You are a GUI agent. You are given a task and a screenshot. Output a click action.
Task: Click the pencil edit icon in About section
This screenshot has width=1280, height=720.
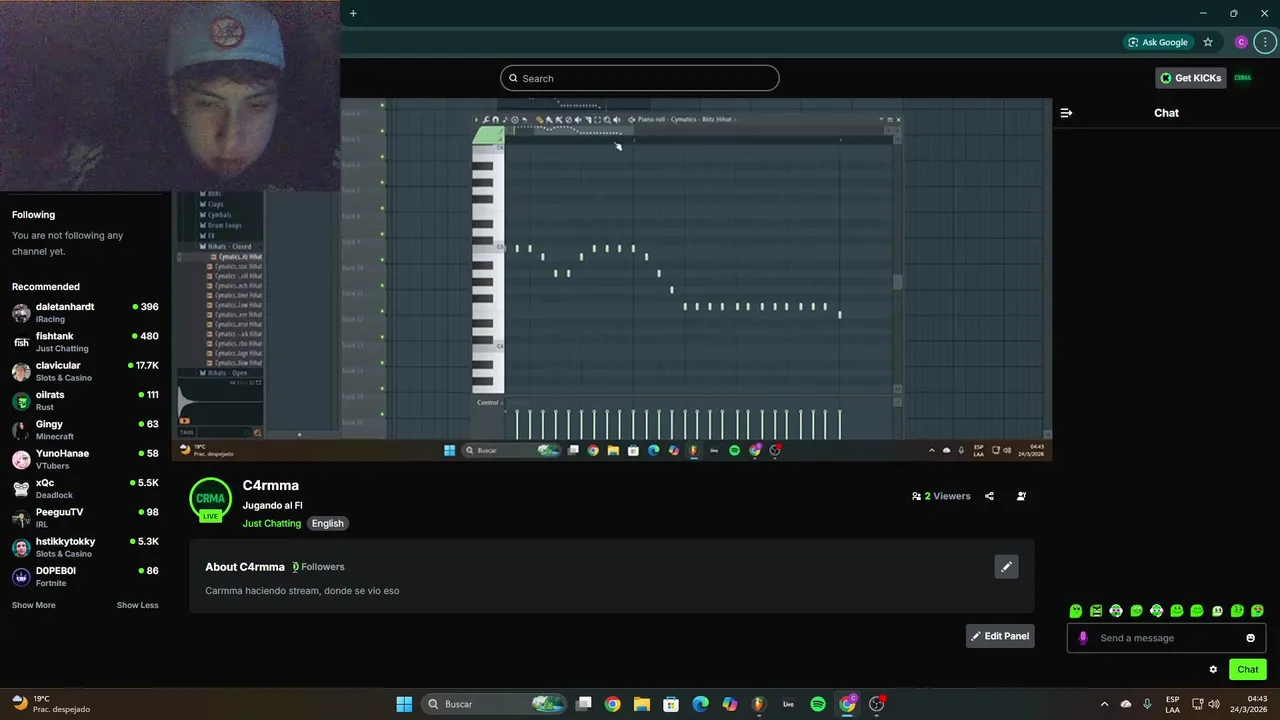1006,567
